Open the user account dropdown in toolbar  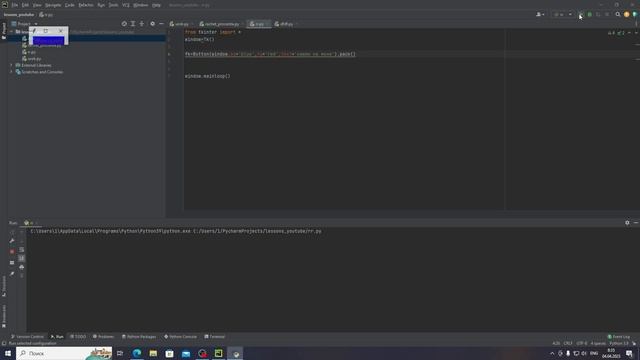point(540,15)
